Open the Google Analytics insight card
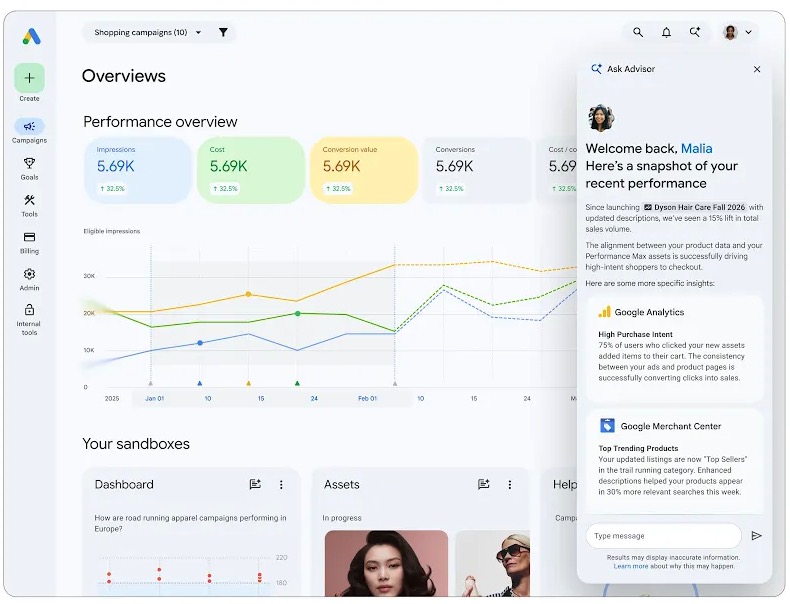This screenshot has width=790, height=604. coord(674,348)
